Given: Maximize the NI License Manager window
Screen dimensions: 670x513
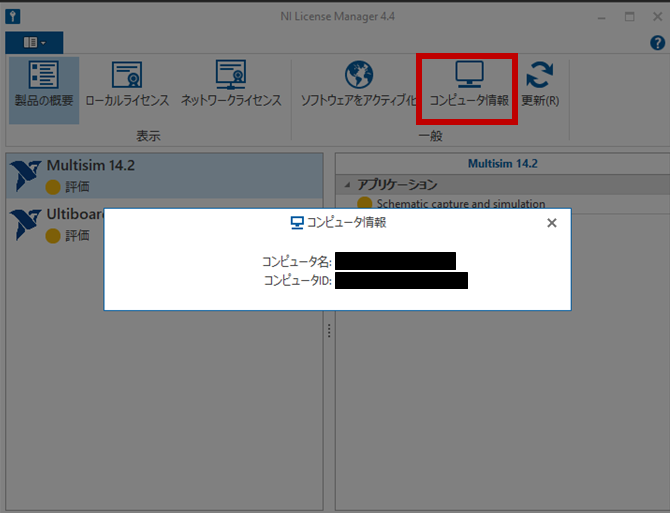Looking at the screenshot, I should coord(630,16).
